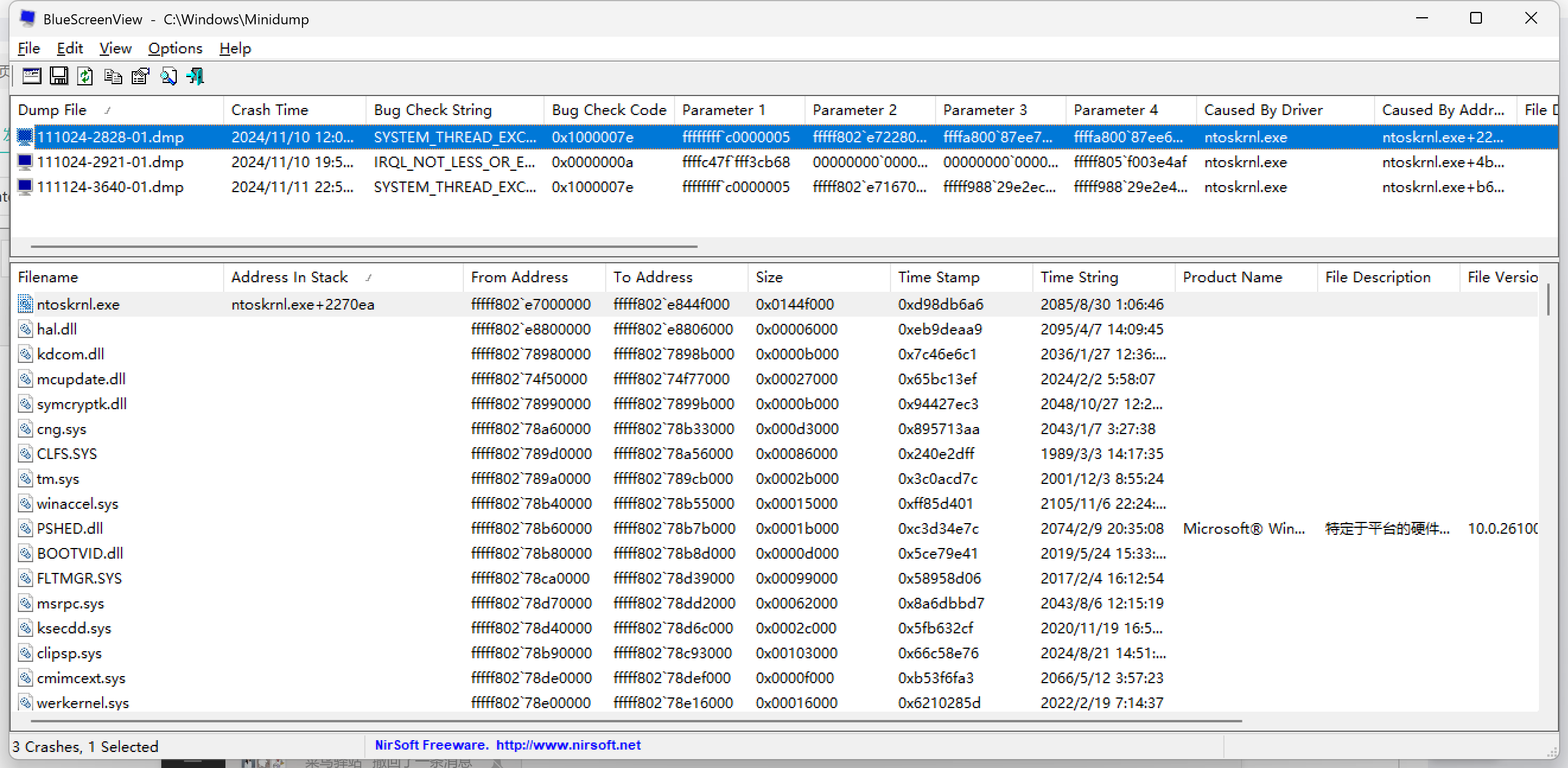Image resolution: width=1568 pixels, height=768 pixels.
Task: Sort by Dump File column header
Action: pos(117,110)
